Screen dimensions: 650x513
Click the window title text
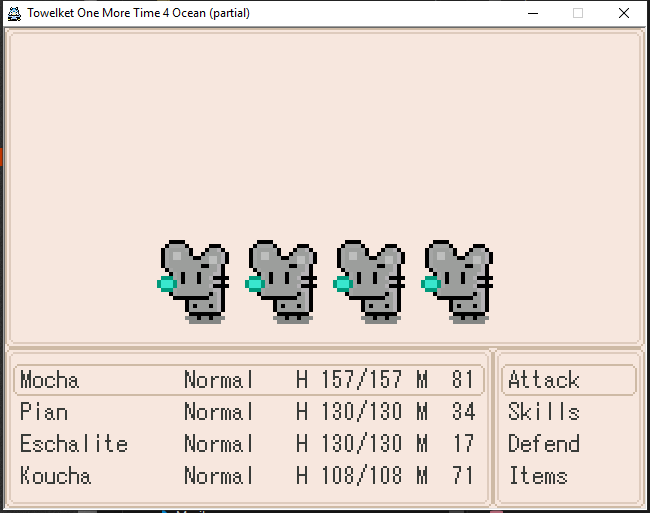pos(138,13)
